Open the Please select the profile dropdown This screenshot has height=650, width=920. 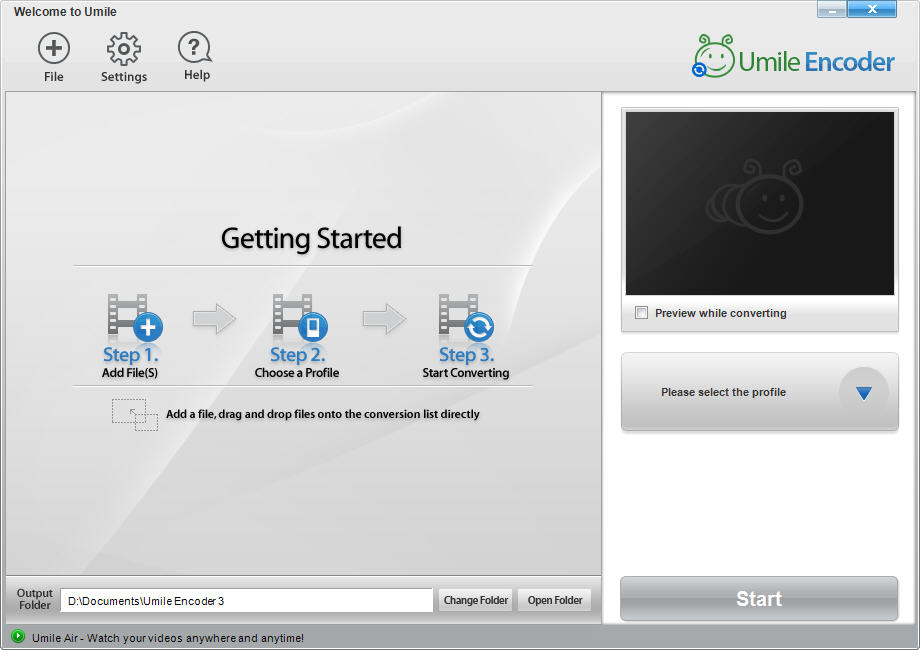coord(724,392)
